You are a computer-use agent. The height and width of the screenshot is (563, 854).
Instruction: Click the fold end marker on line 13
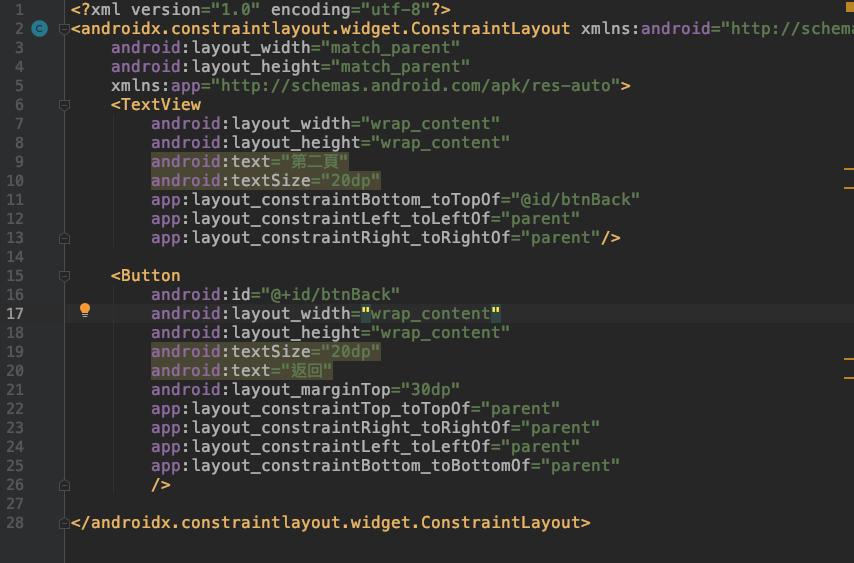(64, 238)
